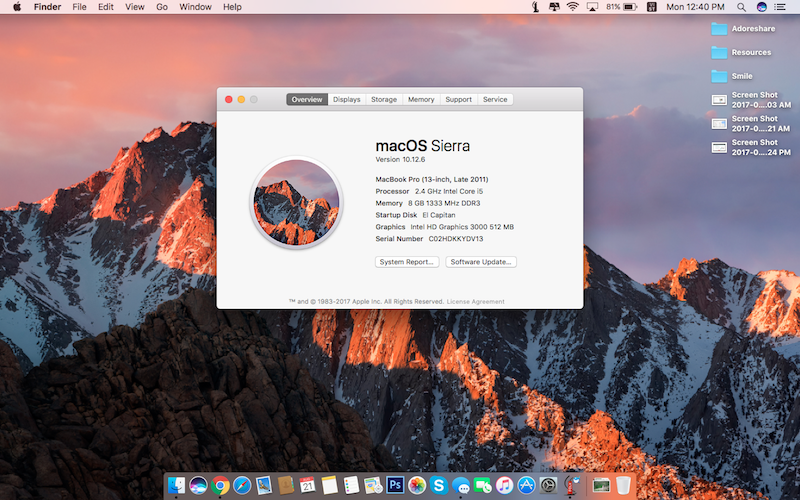800x500 pixels.
Task: Click the System Report button
Action: [407, 262]
